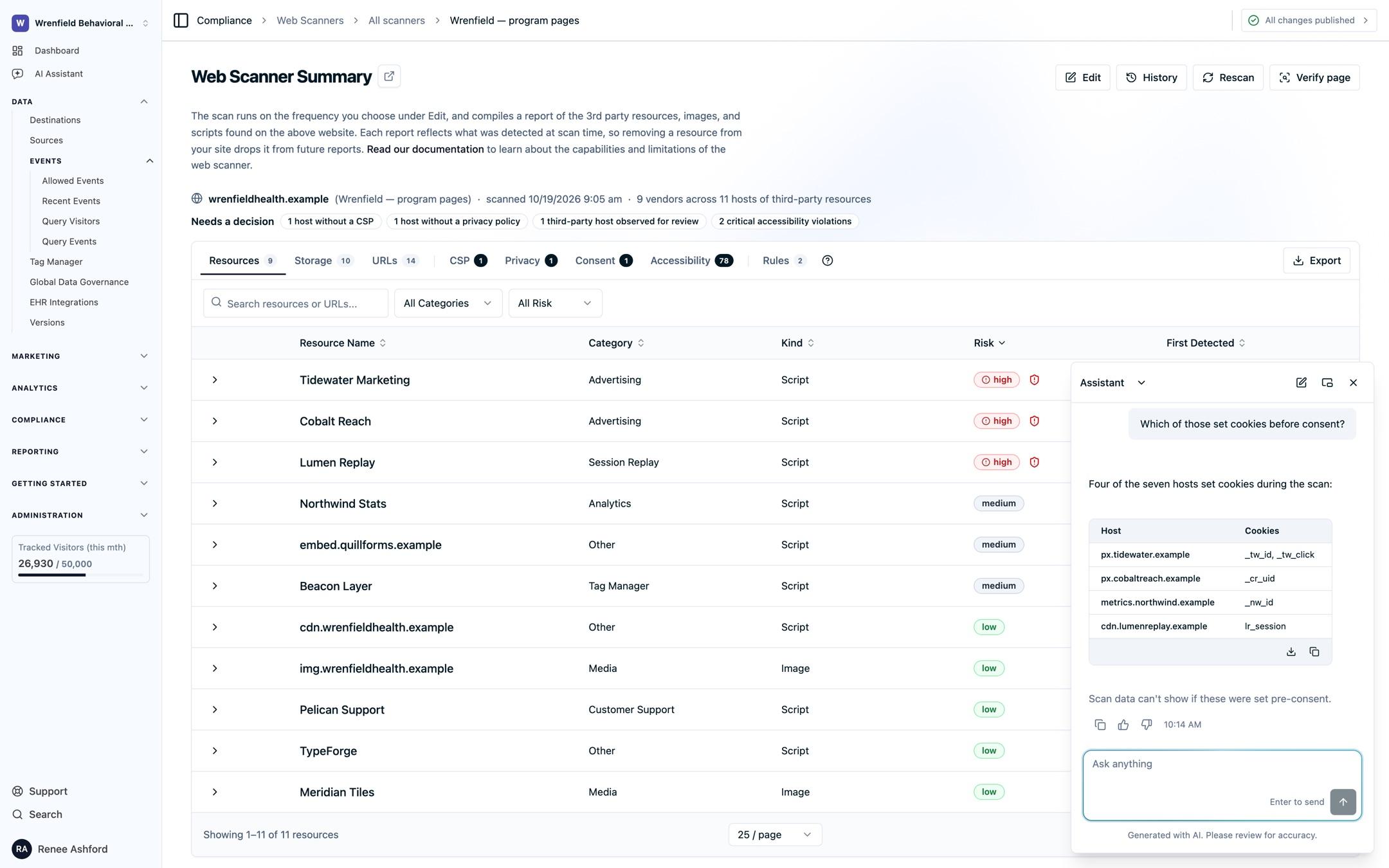Change the 25 / page size dropdown
Viewport: 1389px width, 868px height.
[775, 835]
